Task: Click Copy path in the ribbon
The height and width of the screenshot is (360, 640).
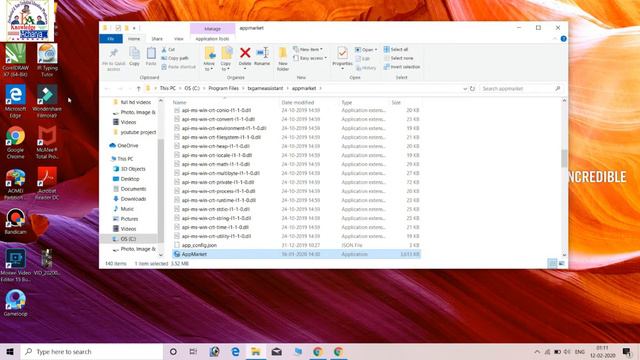Action: tap(175, 58)
